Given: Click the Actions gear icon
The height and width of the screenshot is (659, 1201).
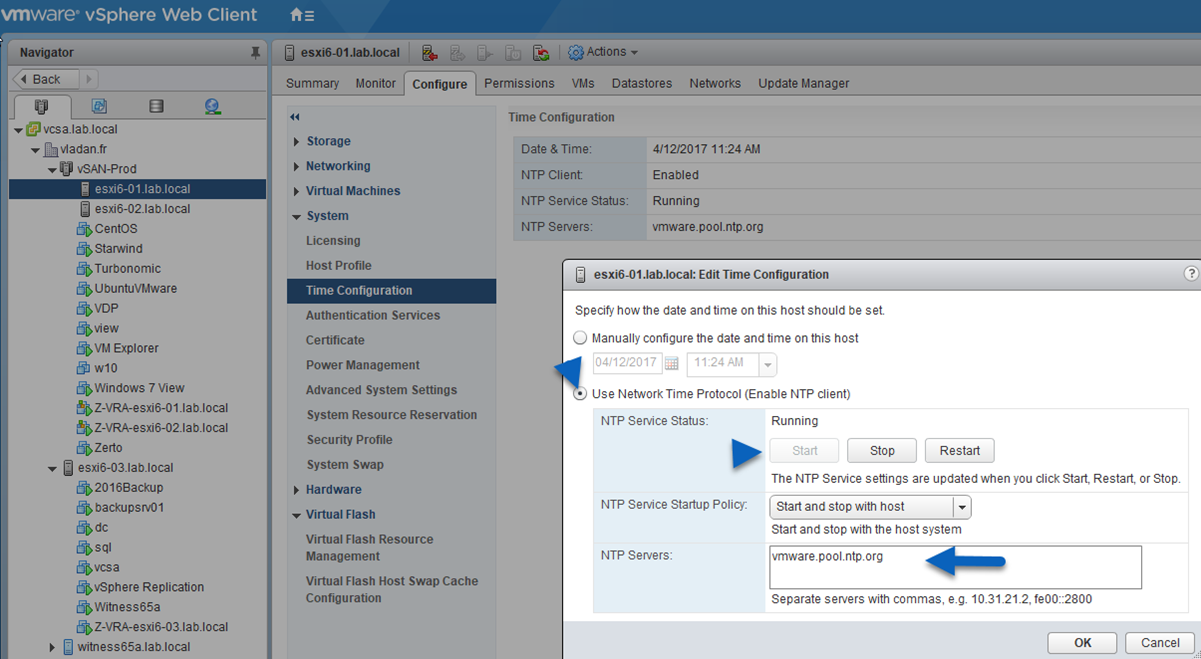Looking at the screenshot, I should click(x=576, y=52).
